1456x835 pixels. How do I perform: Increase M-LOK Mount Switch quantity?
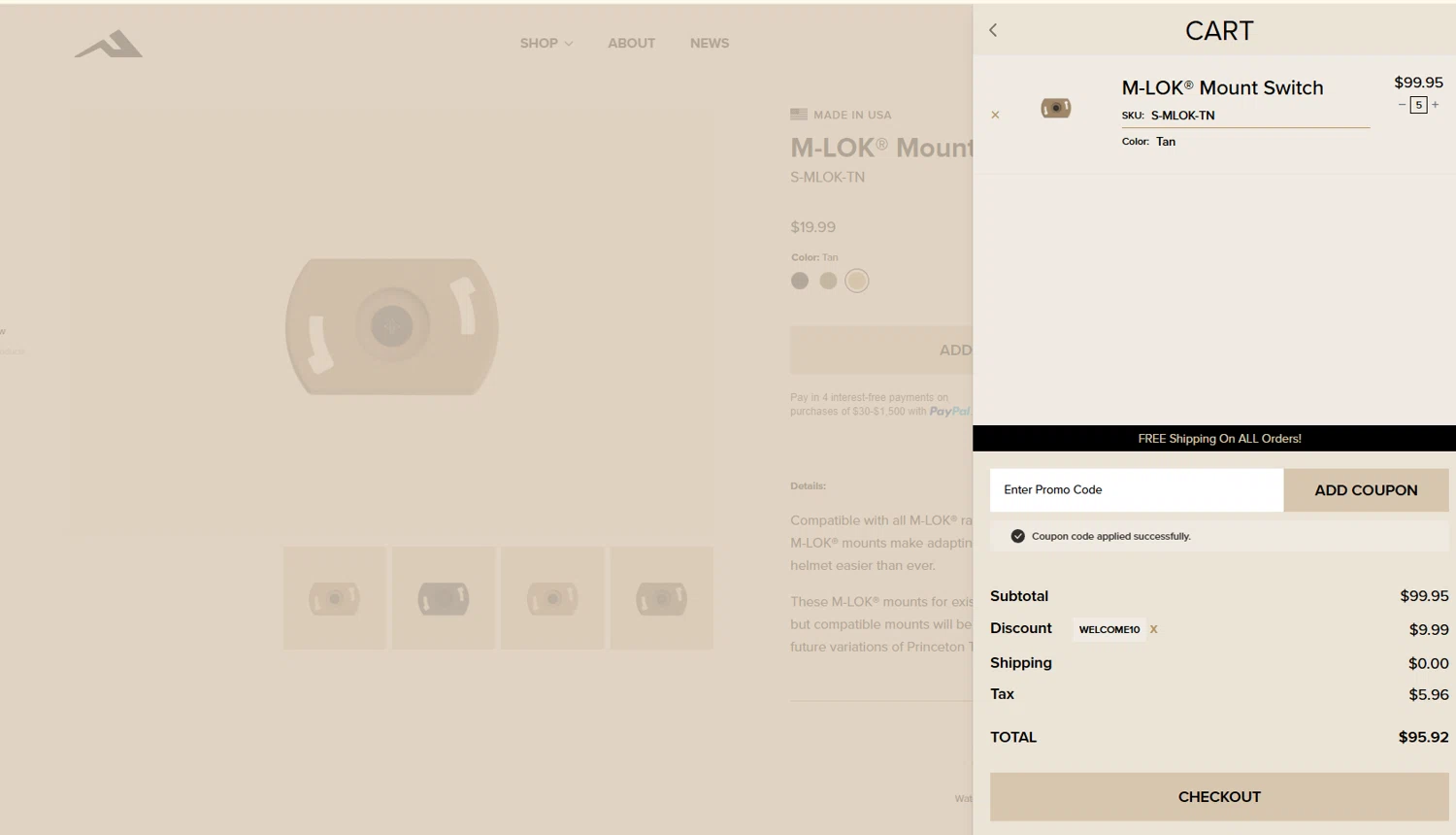coord(1436,105)
